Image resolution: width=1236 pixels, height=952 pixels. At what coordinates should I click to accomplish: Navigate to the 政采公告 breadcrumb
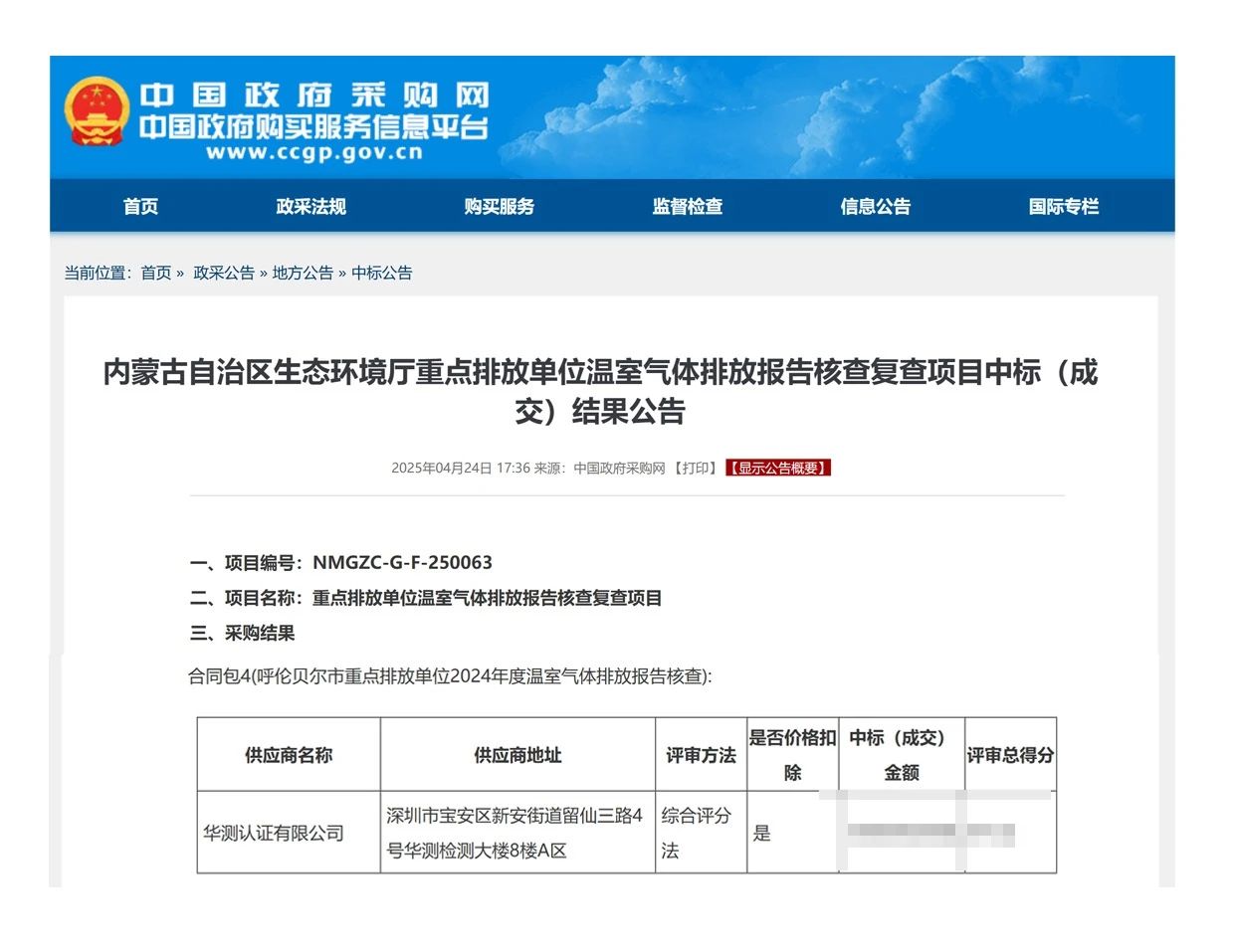click(223, 273)
